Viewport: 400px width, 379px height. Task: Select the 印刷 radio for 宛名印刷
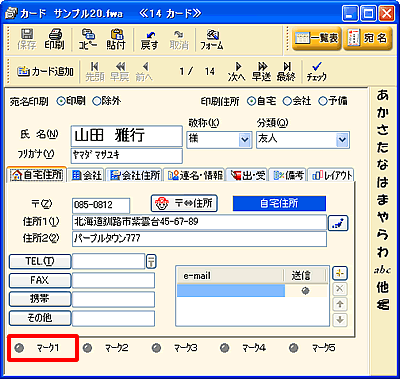[x=60, y=101]
